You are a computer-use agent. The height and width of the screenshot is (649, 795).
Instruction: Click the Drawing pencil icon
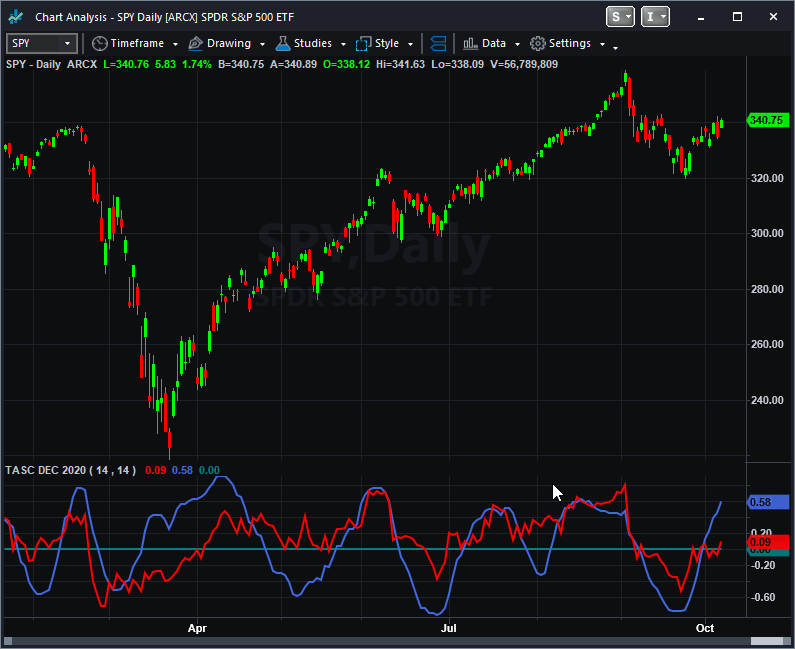tap(195, 44)
